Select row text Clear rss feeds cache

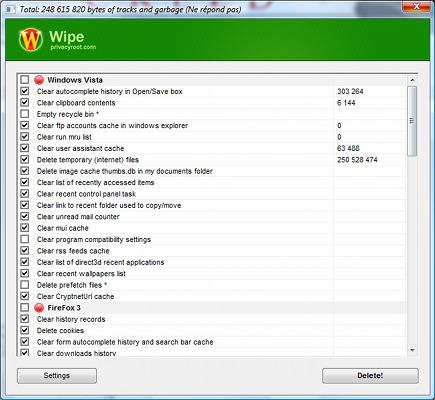tap(73, 251)
